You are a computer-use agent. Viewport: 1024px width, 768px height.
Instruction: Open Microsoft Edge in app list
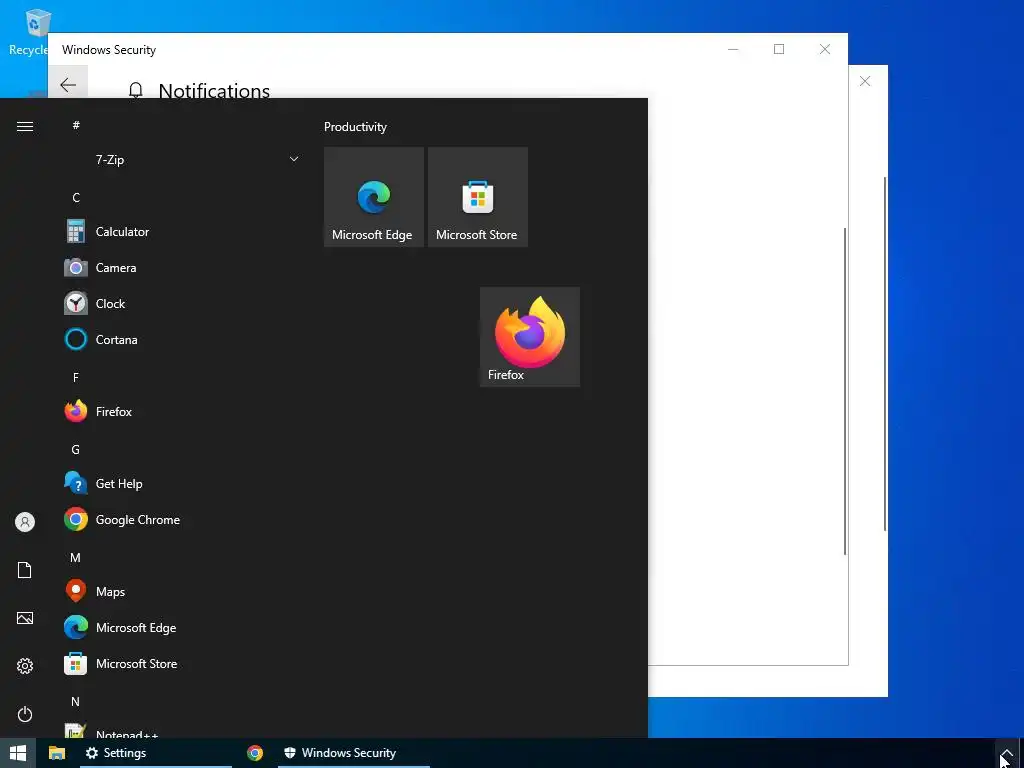181,628
